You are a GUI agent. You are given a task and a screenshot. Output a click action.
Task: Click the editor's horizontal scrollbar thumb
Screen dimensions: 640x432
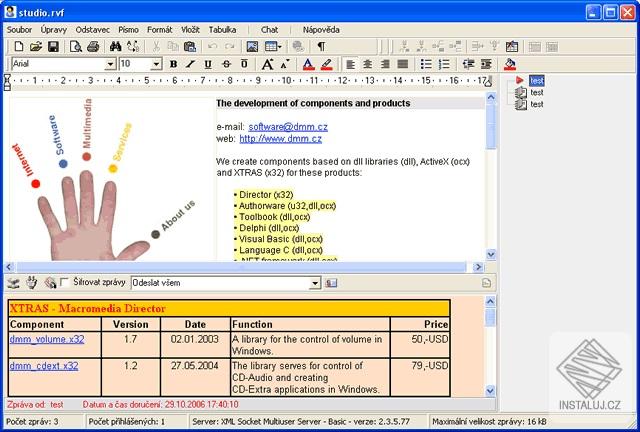[241, 267]
